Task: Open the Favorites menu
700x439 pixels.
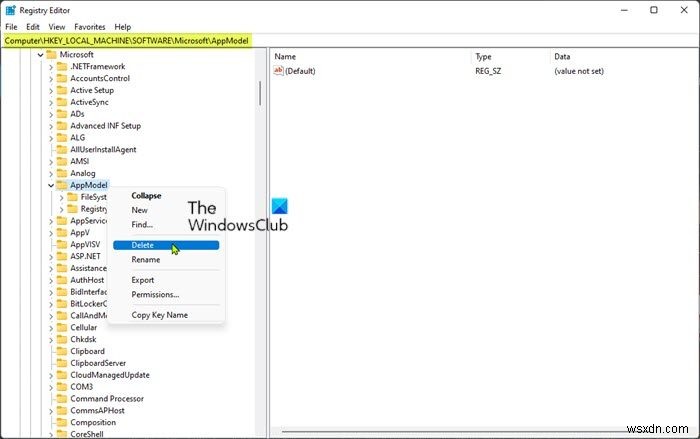Action: 89,26
